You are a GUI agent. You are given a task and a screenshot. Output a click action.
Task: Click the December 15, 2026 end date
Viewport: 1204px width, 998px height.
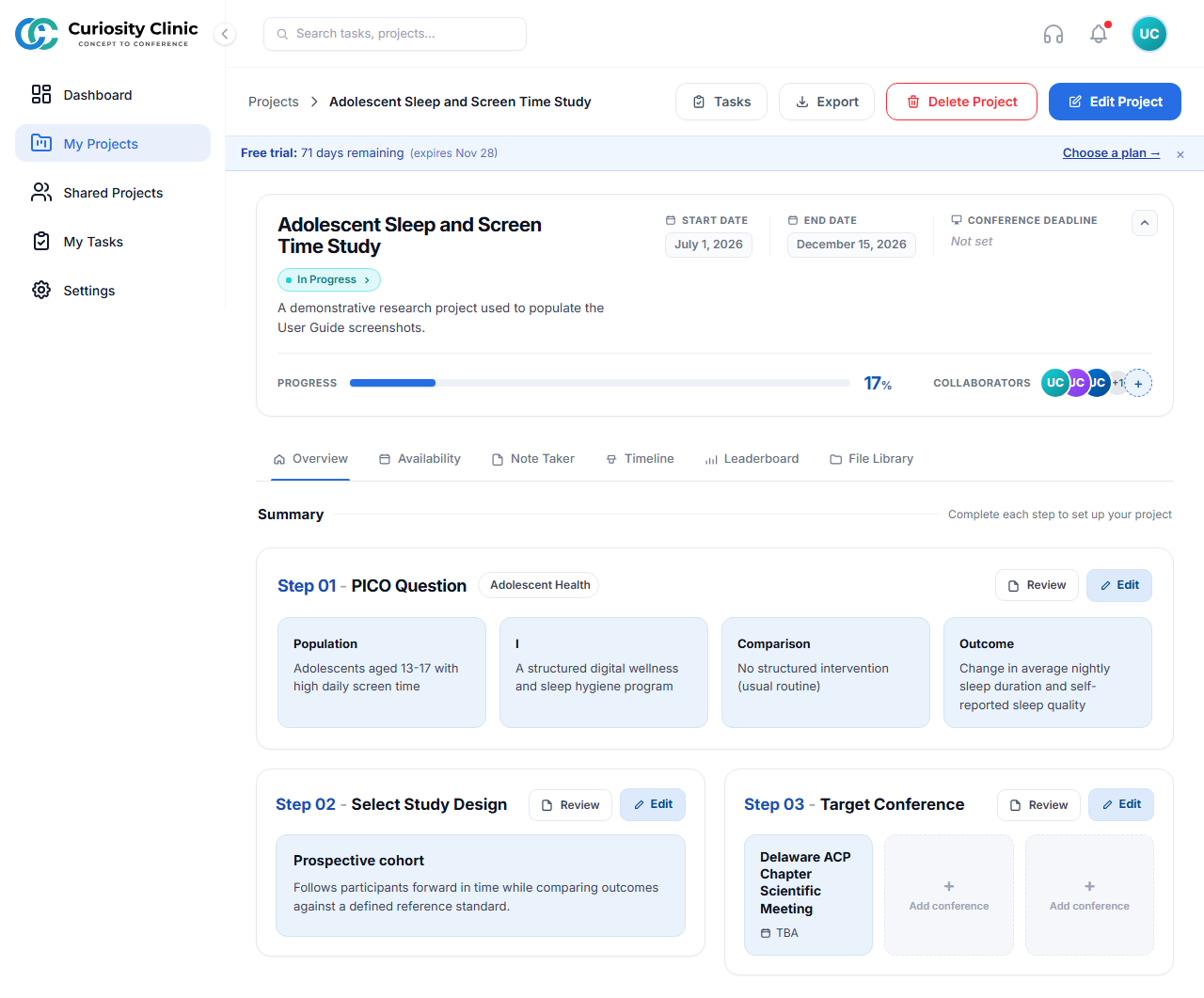click(x=851, y=245)
